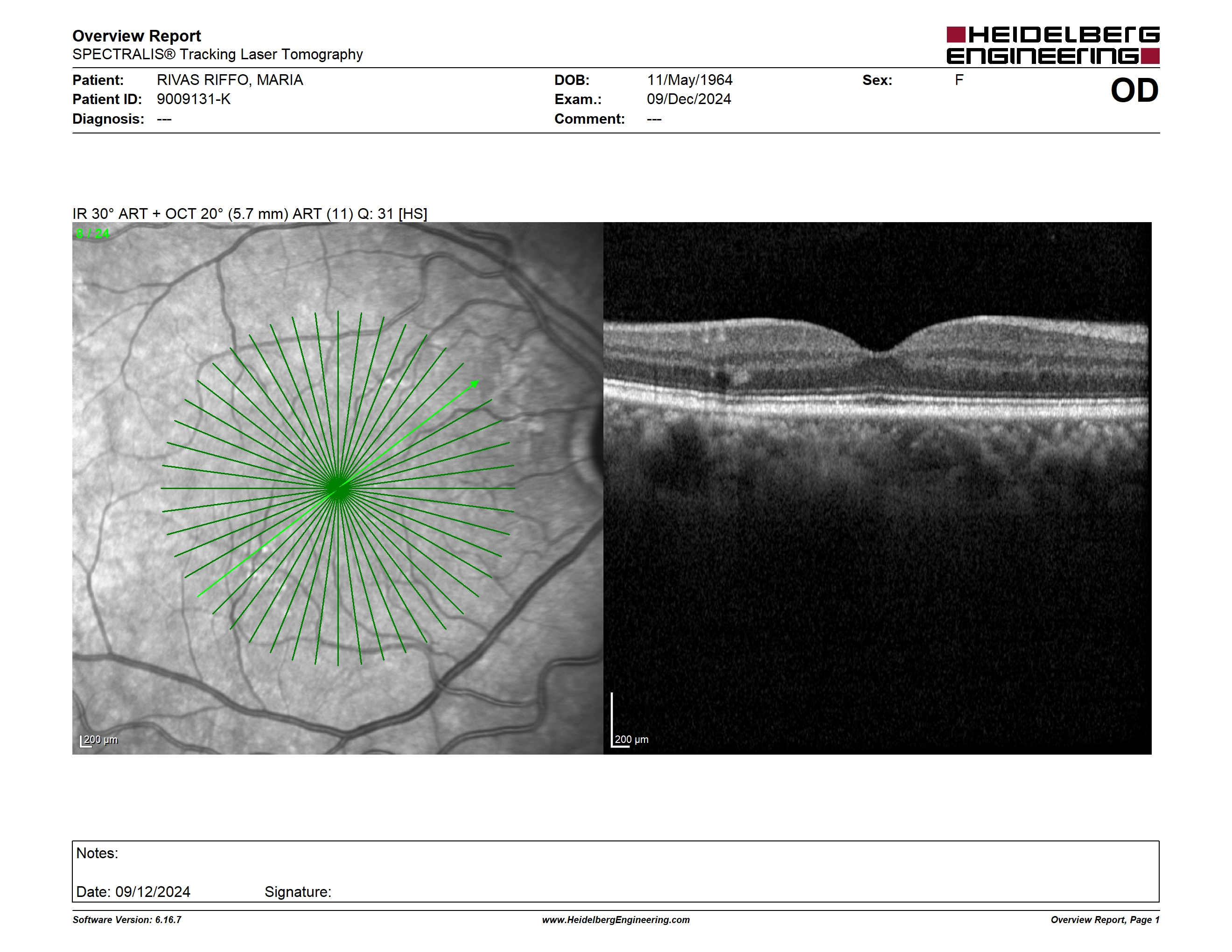1232x952 pixels.
Task: Click Exam date 09/Dec/2024
Action: coord(689,99)
